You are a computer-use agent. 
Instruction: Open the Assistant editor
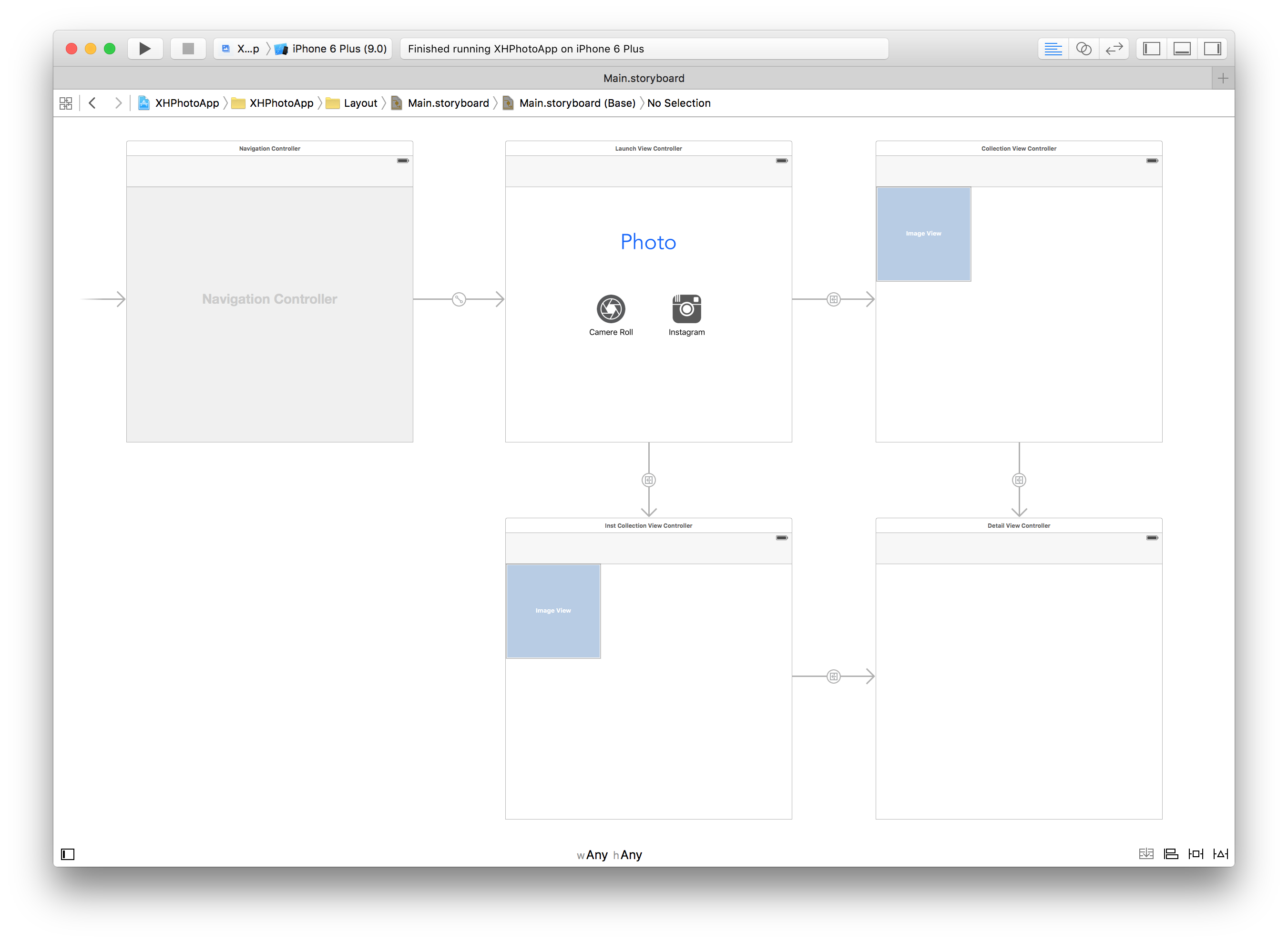(1084, 49)
